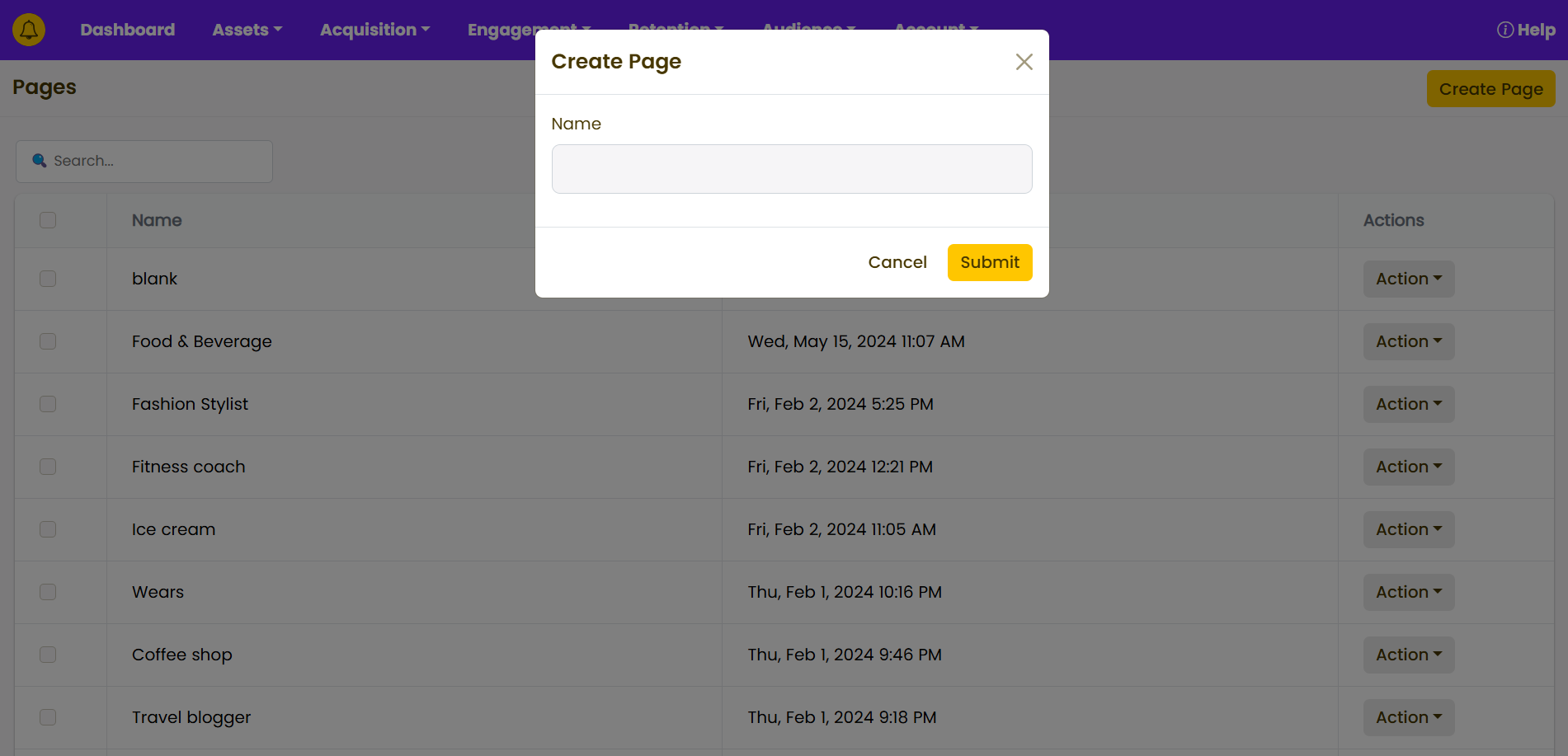1568x756 pixels.
Task: Submit the new page form
Action: pyautogui.click(x=989, y=262)
